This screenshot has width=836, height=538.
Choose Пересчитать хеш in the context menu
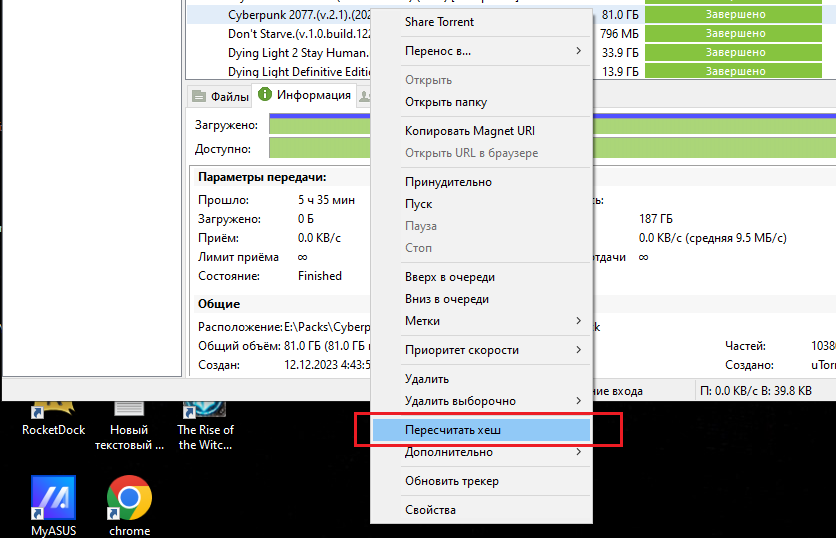click(481, 430)
